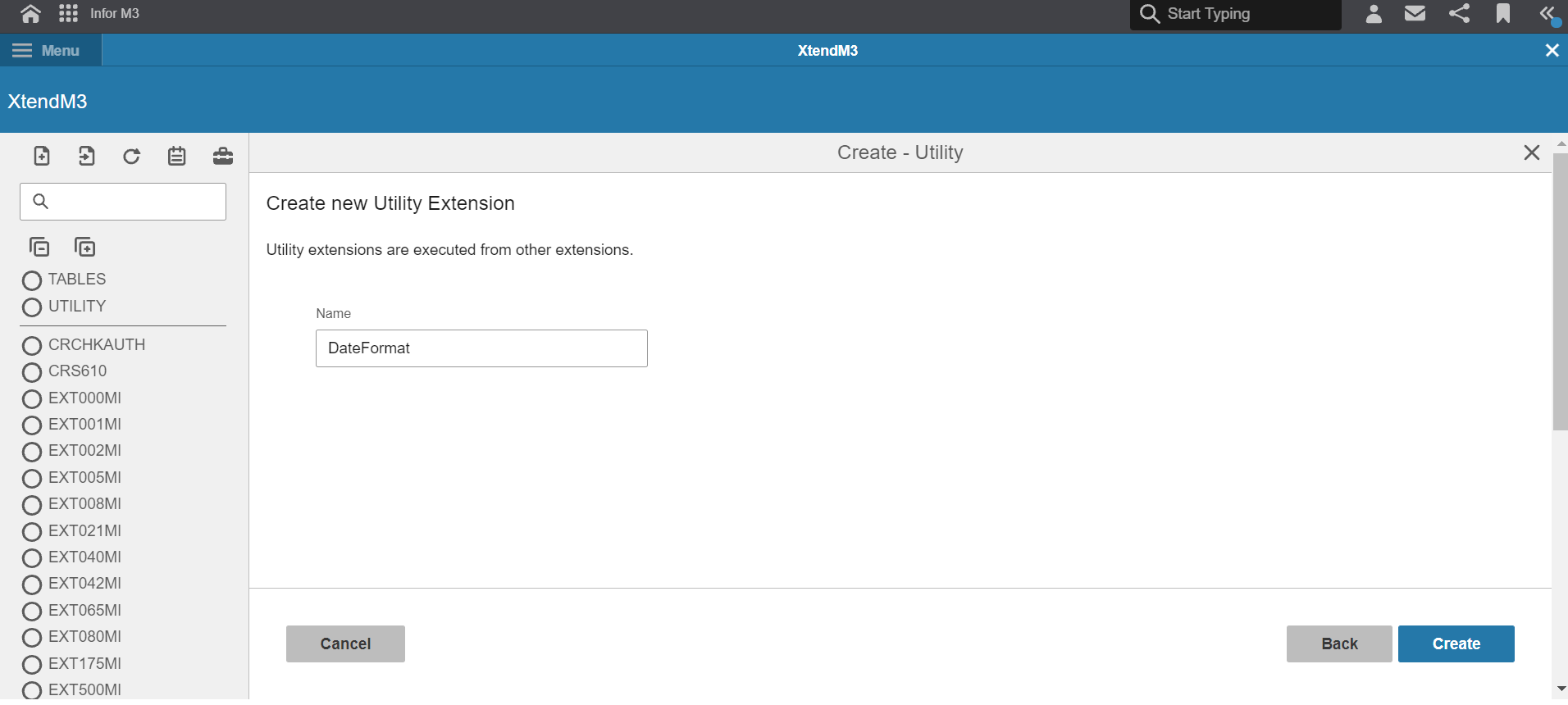1568x705 pixels.
Task: Click the scrollbar down arrow
Action: (x=1561, y=689)
